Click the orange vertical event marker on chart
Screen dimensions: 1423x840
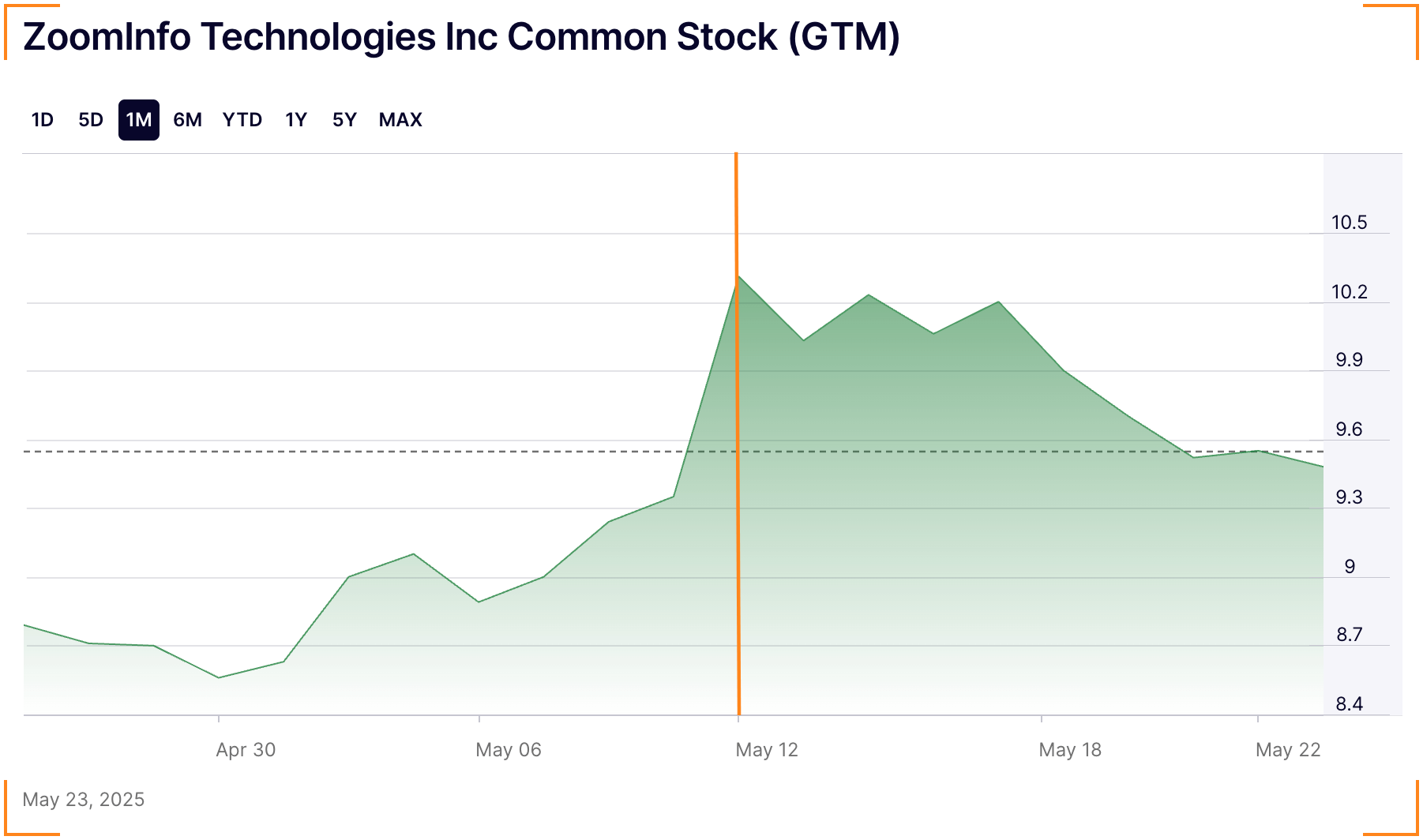click(738, 434)
